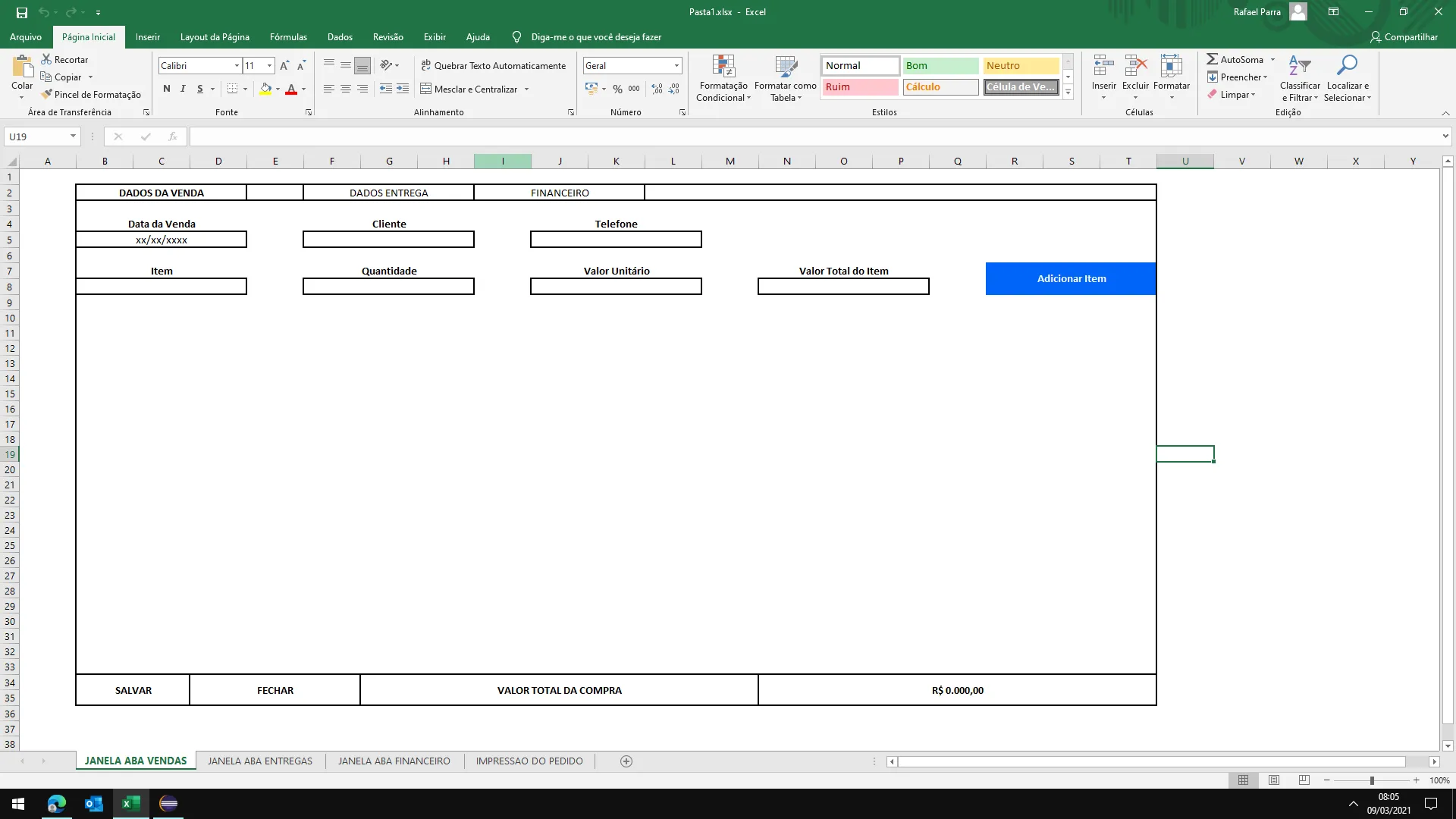Open Merge and Center dropdown arrow

point(526,89)
